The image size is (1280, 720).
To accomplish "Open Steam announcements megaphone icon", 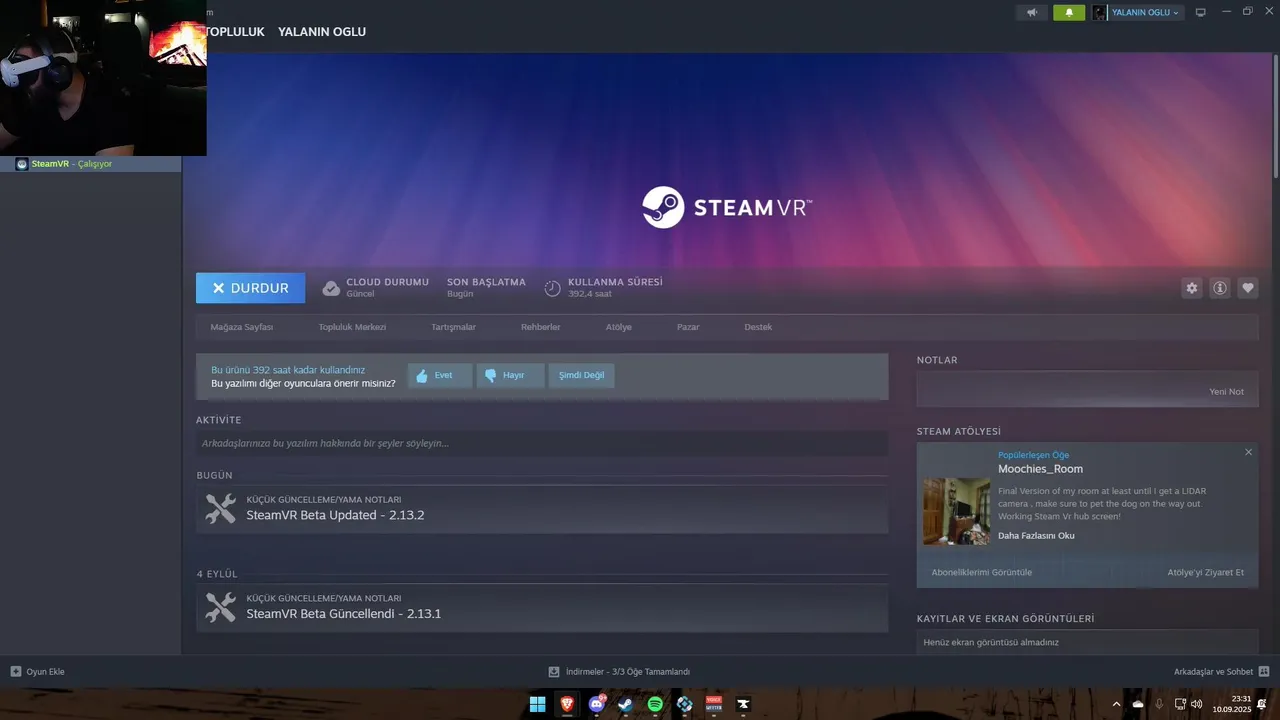I will [x=1032, y=12].
